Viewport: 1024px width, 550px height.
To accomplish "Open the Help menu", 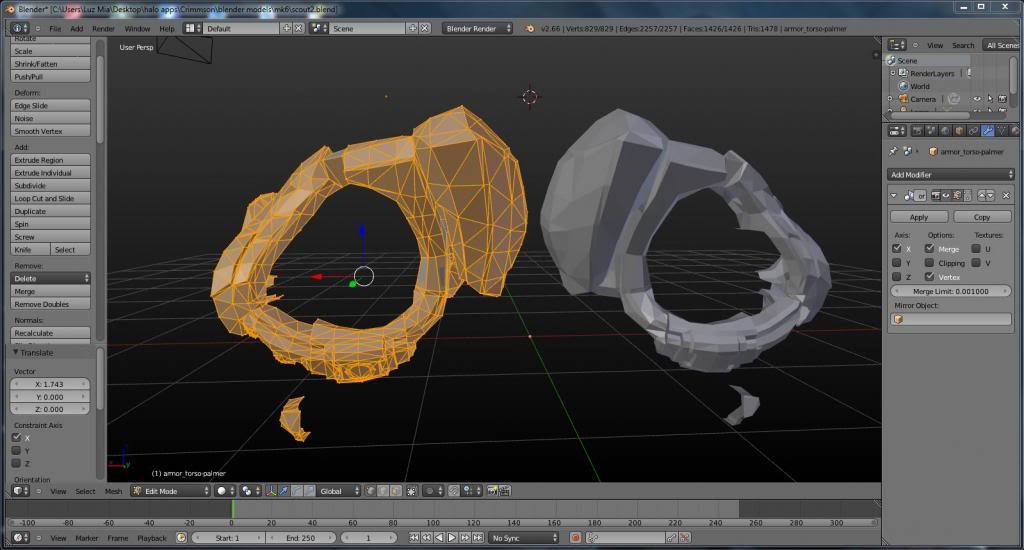I will click(x=167, y=29).
